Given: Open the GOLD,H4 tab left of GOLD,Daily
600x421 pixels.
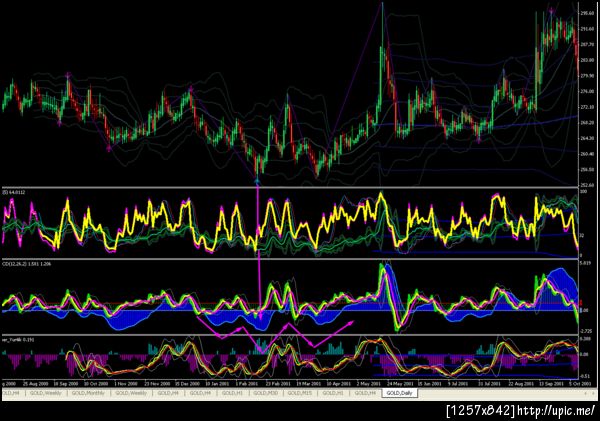Looking at the screenshot, I should pyautogui.click(x=365, y=393).
